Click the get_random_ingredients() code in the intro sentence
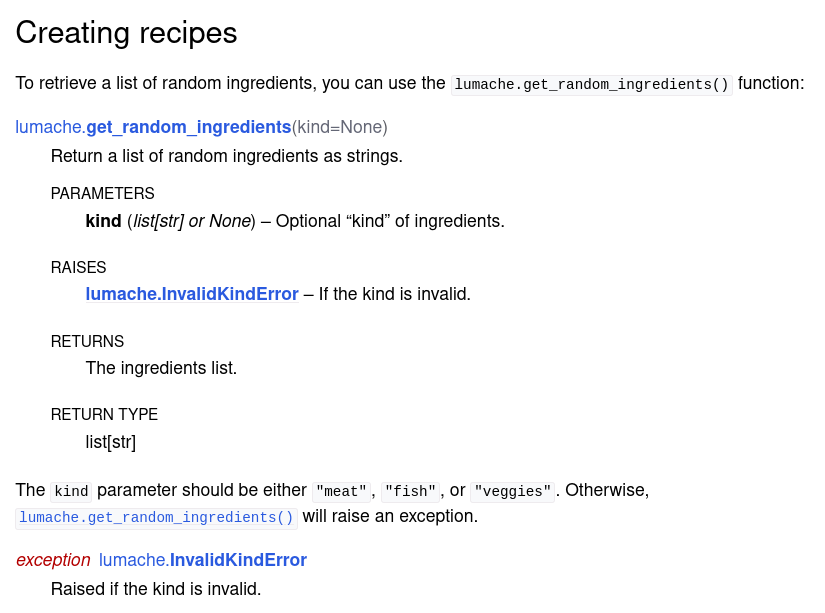This screenshot has height=613, width=825. tap(591, 84)
